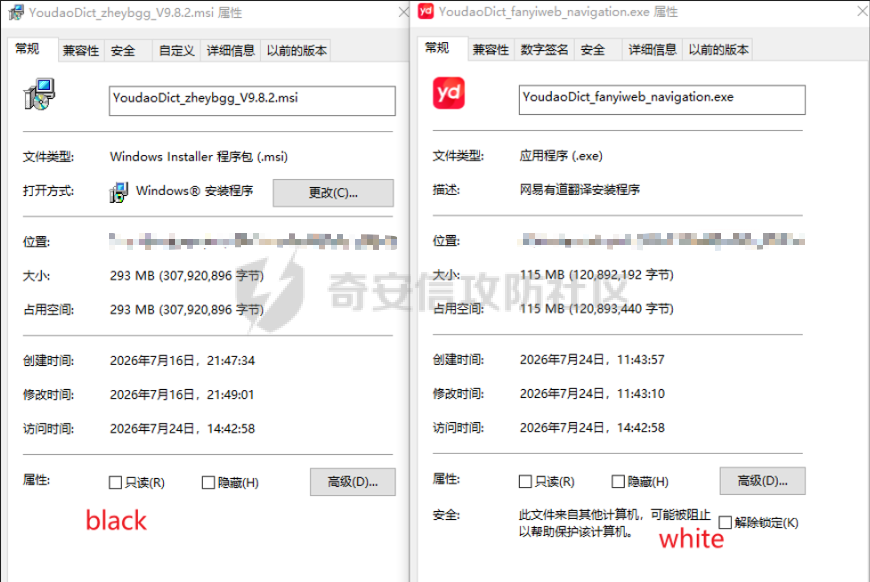The image size is (870, 582).
Task: Click 占用空间 value 293 MB in msi window
Action: click(187, 310)
